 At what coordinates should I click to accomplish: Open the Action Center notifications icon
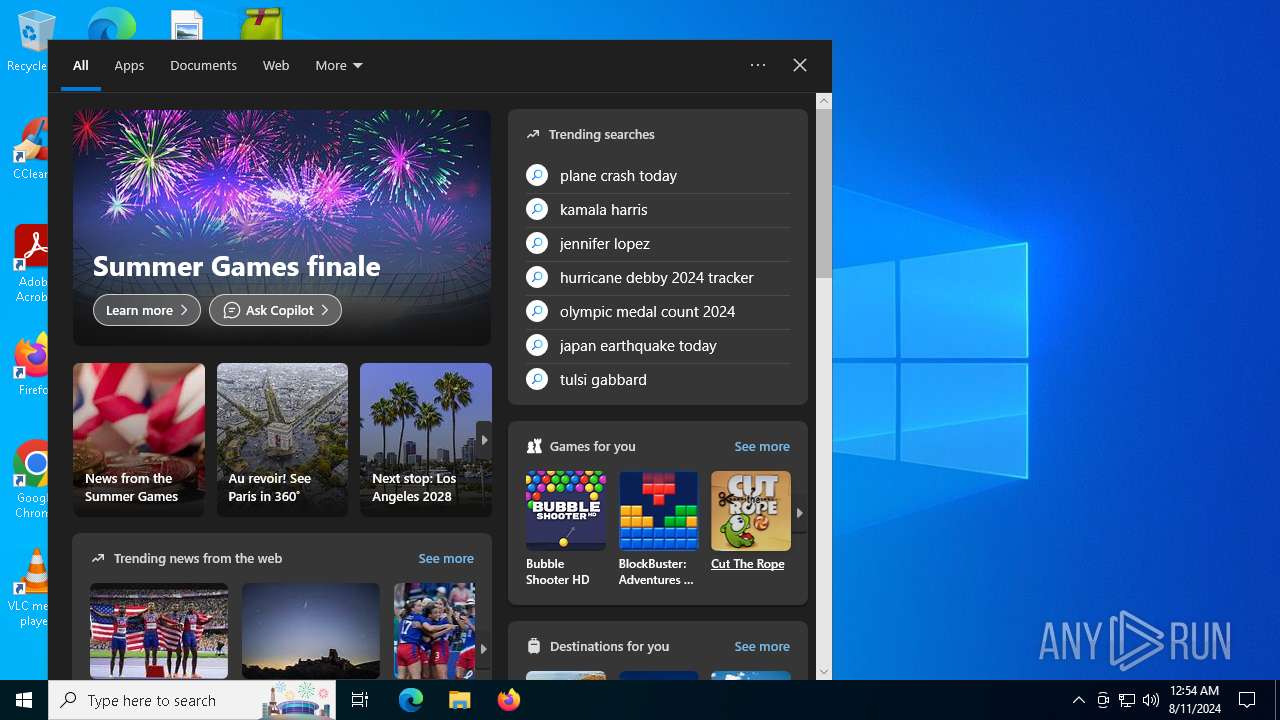1247,700
